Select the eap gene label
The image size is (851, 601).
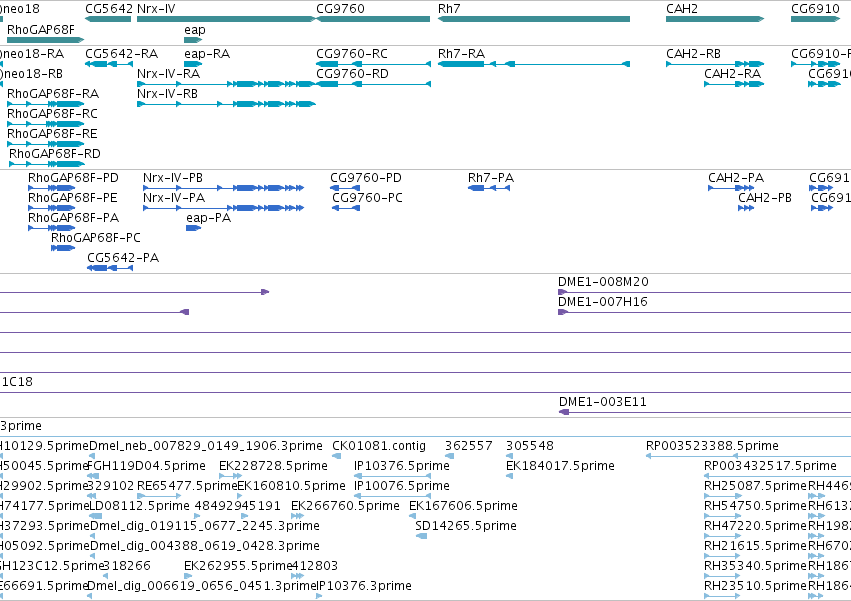(x=194, y=30)
